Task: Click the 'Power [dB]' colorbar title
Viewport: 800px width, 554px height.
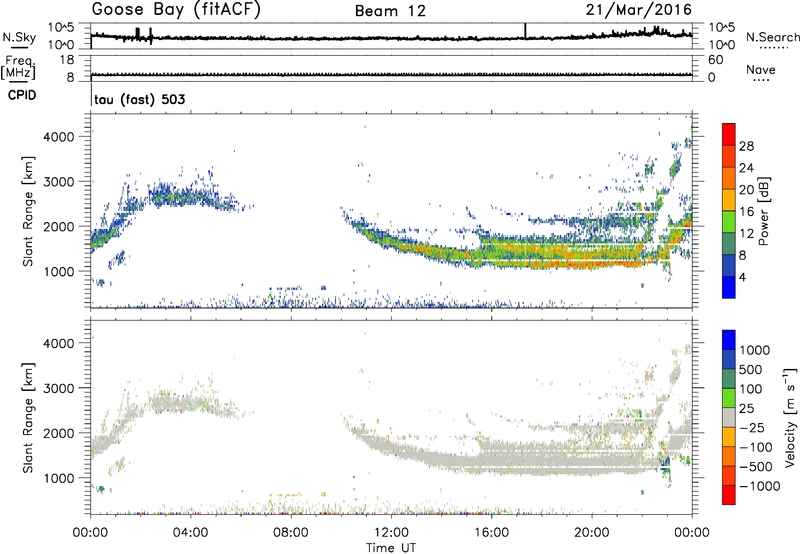Action: click(x=763, y=211)
